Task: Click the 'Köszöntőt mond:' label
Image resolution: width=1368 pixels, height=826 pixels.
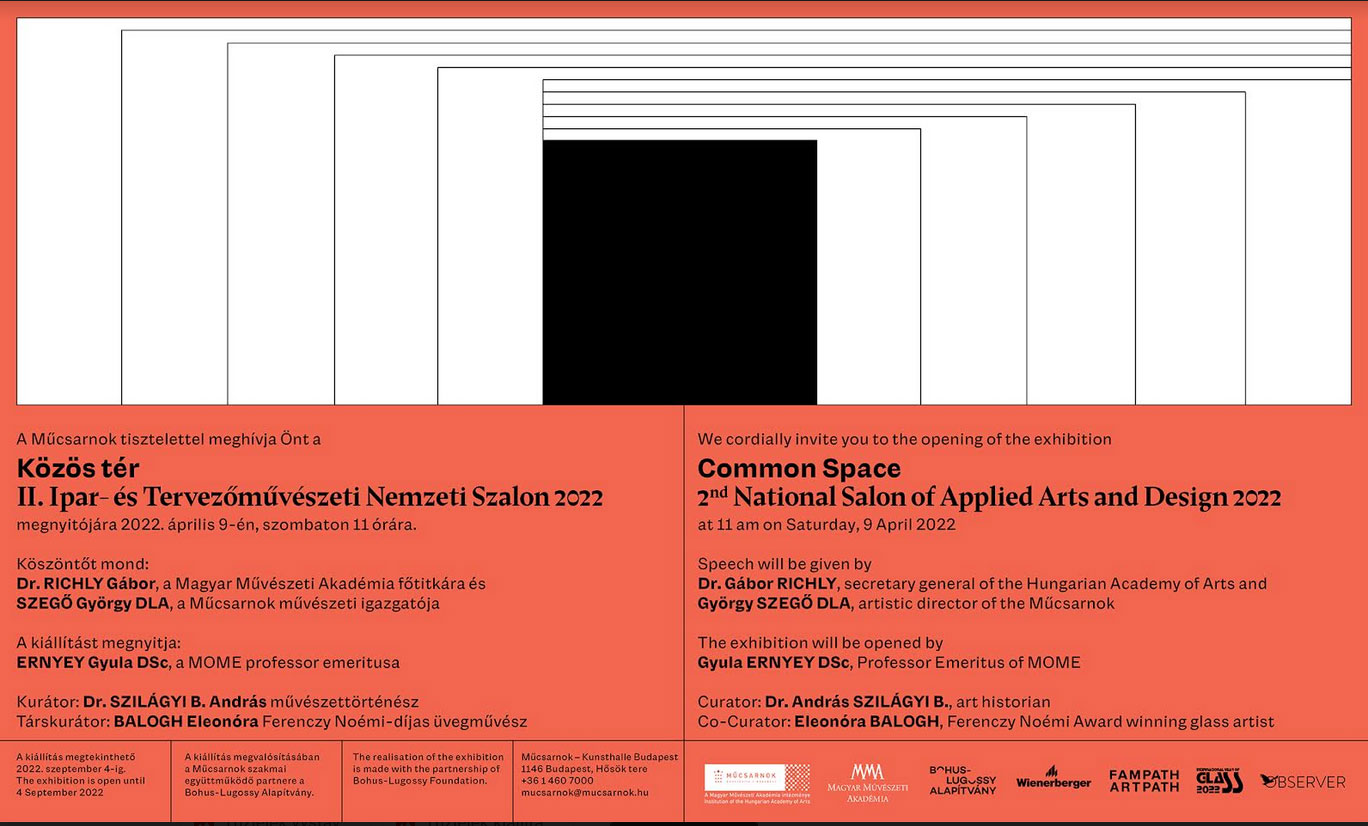Action: pos(83,564)
